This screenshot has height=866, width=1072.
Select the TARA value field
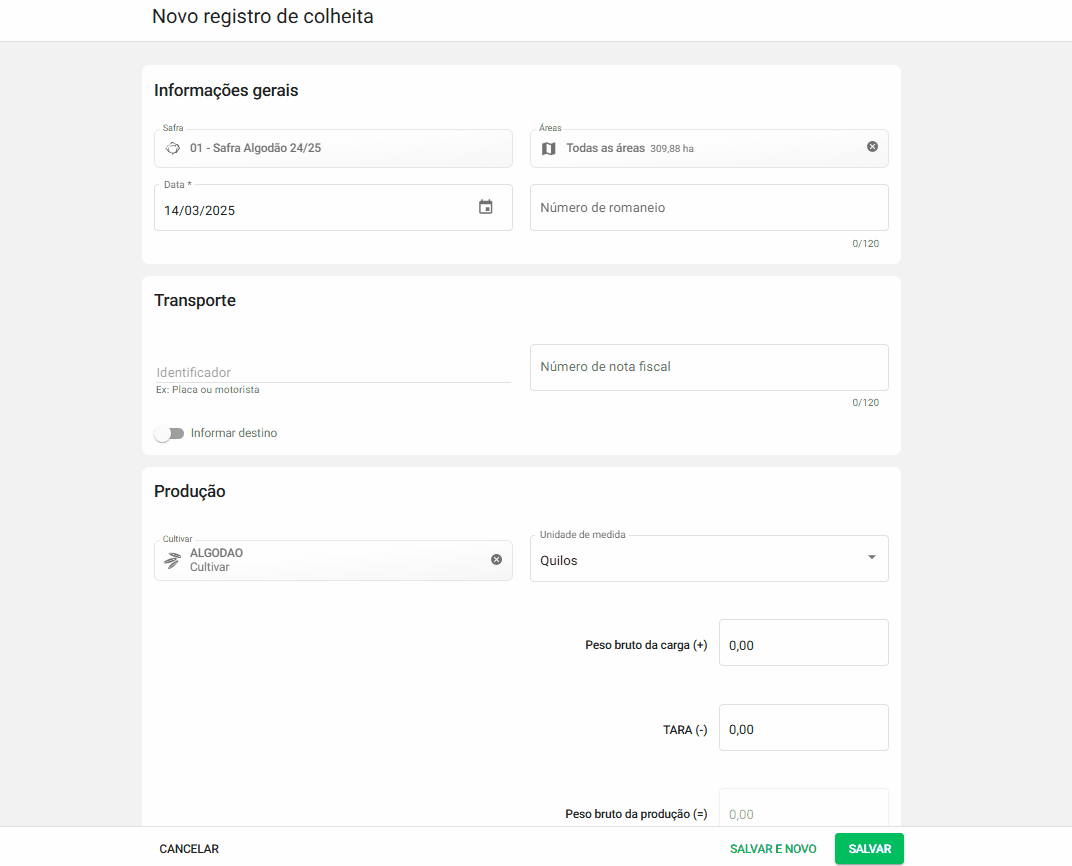[803, 728]
